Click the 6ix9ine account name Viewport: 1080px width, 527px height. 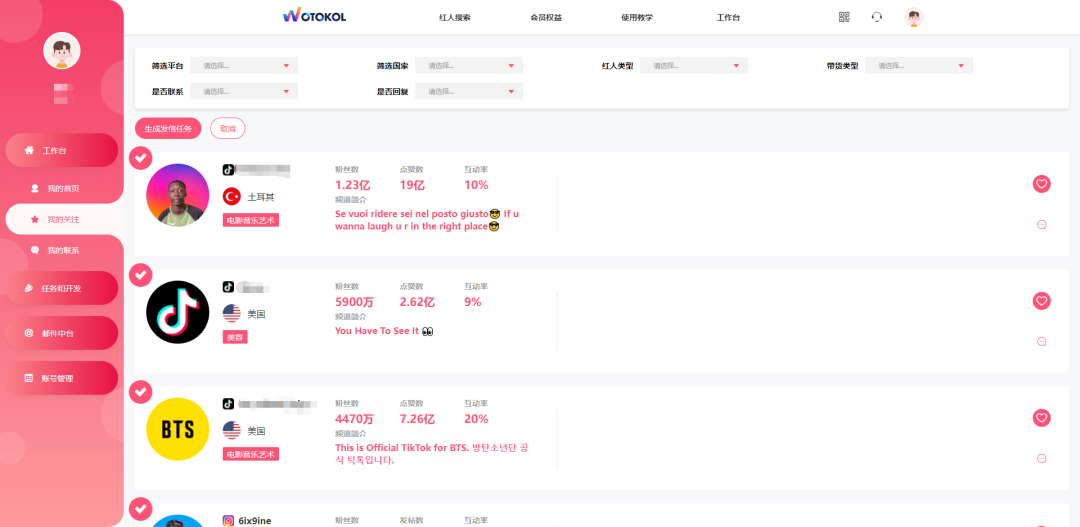point(255,521)
